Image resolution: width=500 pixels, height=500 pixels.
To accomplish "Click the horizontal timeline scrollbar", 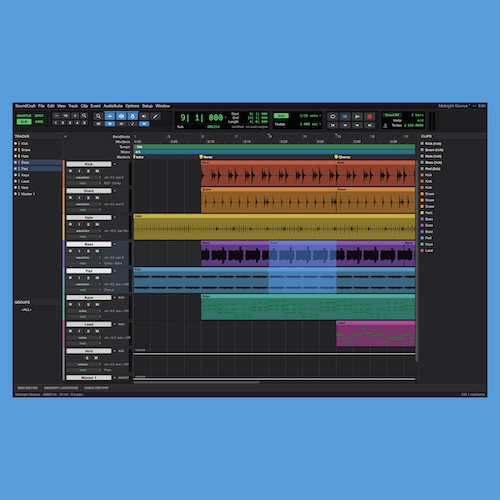I will click(x=196, y=382).
